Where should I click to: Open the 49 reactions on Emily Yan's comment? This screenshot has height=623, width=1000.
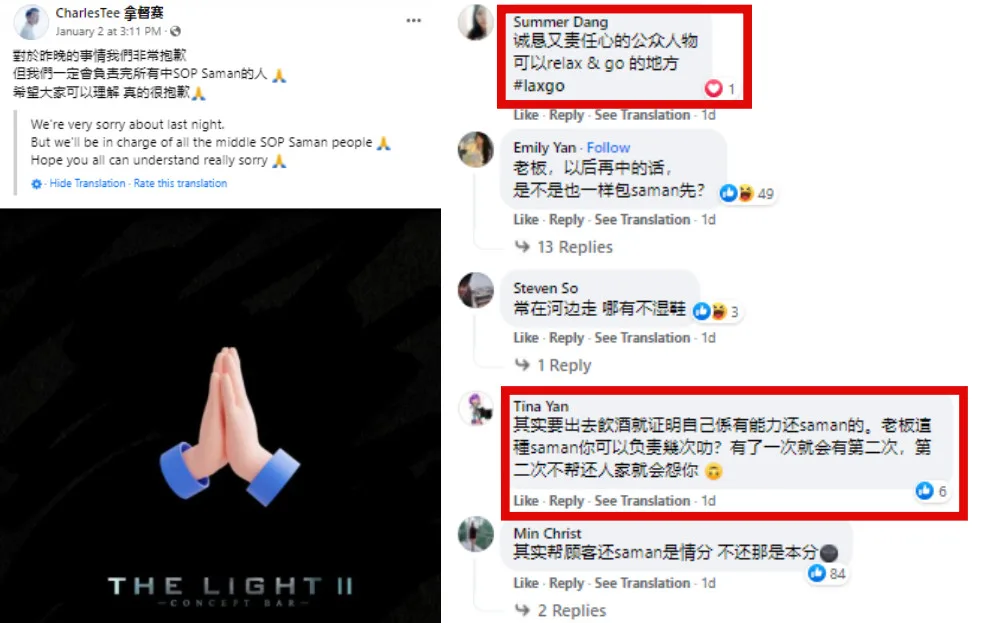747,193
